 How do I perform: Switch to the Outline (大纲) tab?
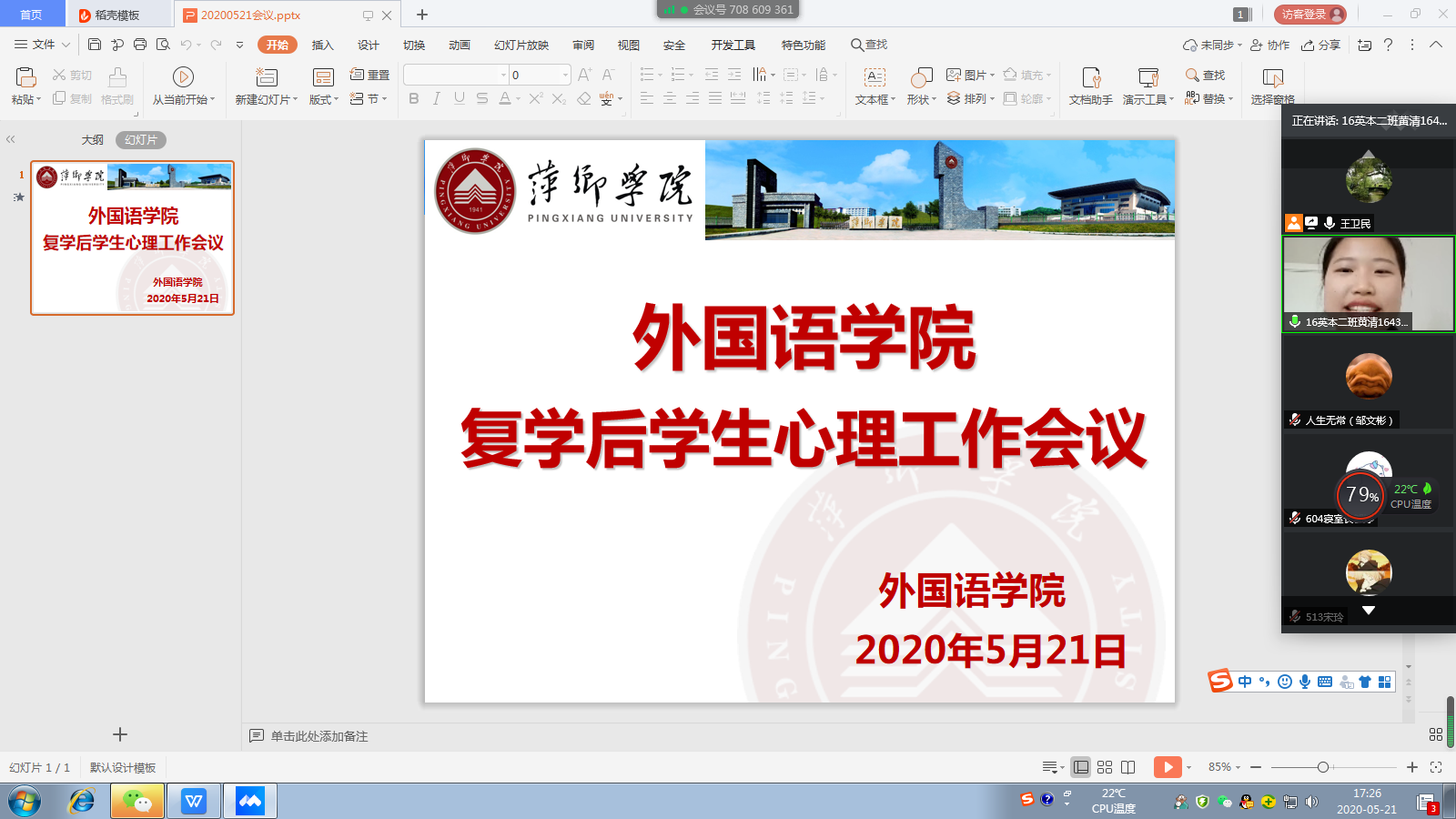(92, 140)
